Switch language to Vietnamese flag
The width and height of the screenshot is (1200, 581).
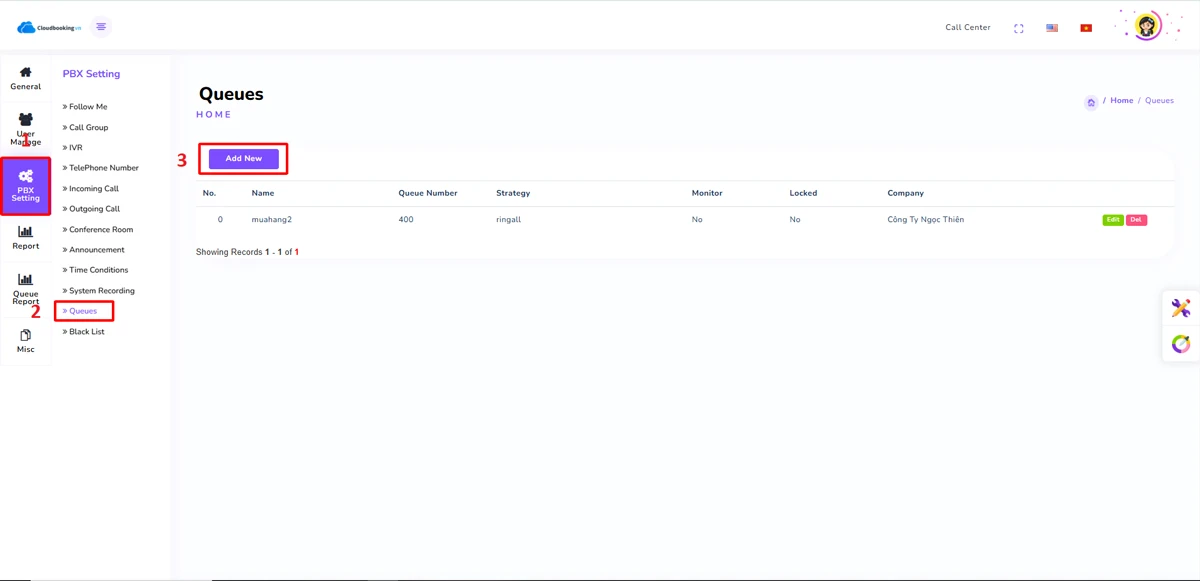click(1086, 28)
